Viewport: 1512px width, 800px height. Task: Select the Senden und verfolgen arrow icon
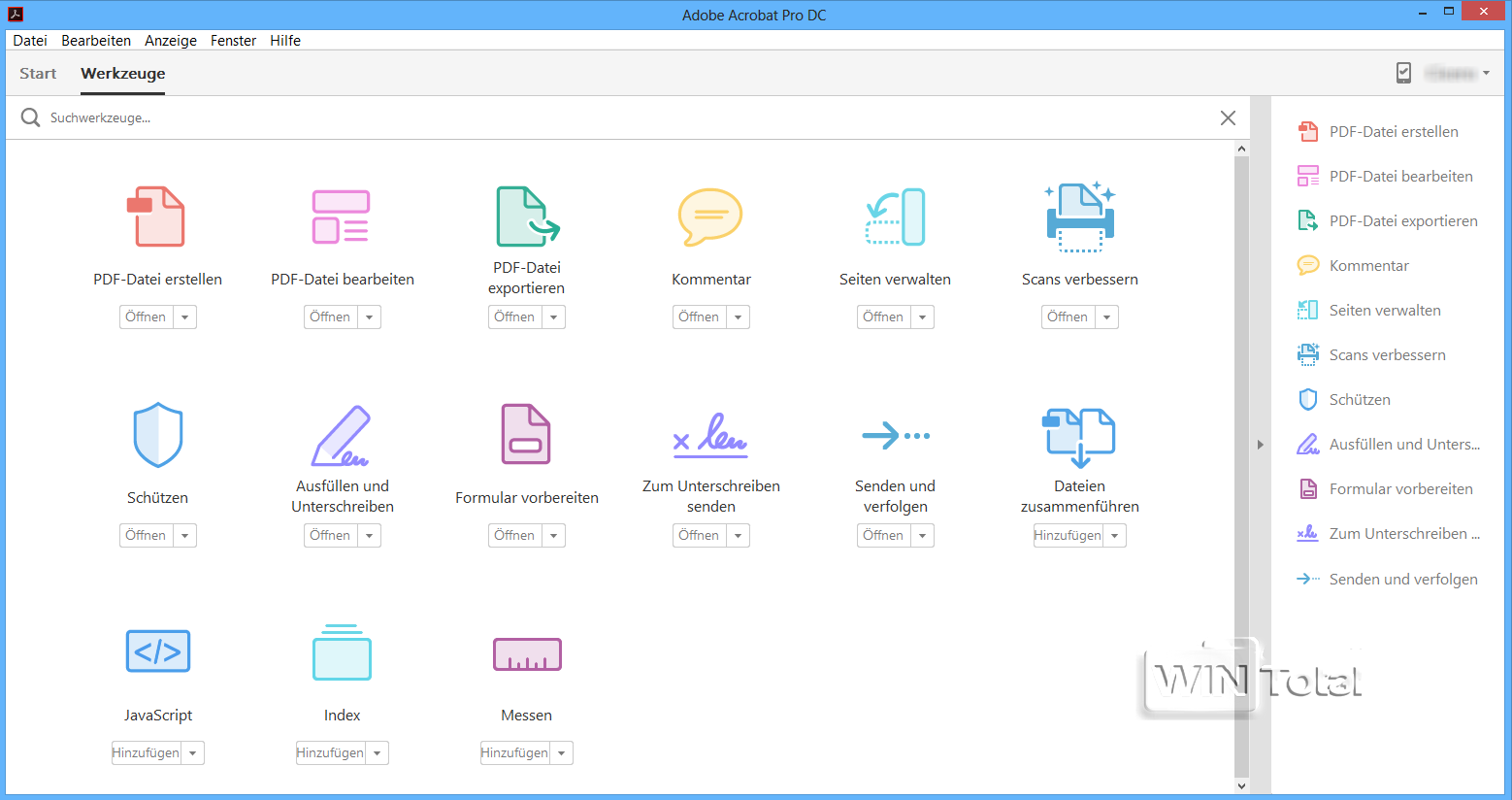click(x=896, y=436)
